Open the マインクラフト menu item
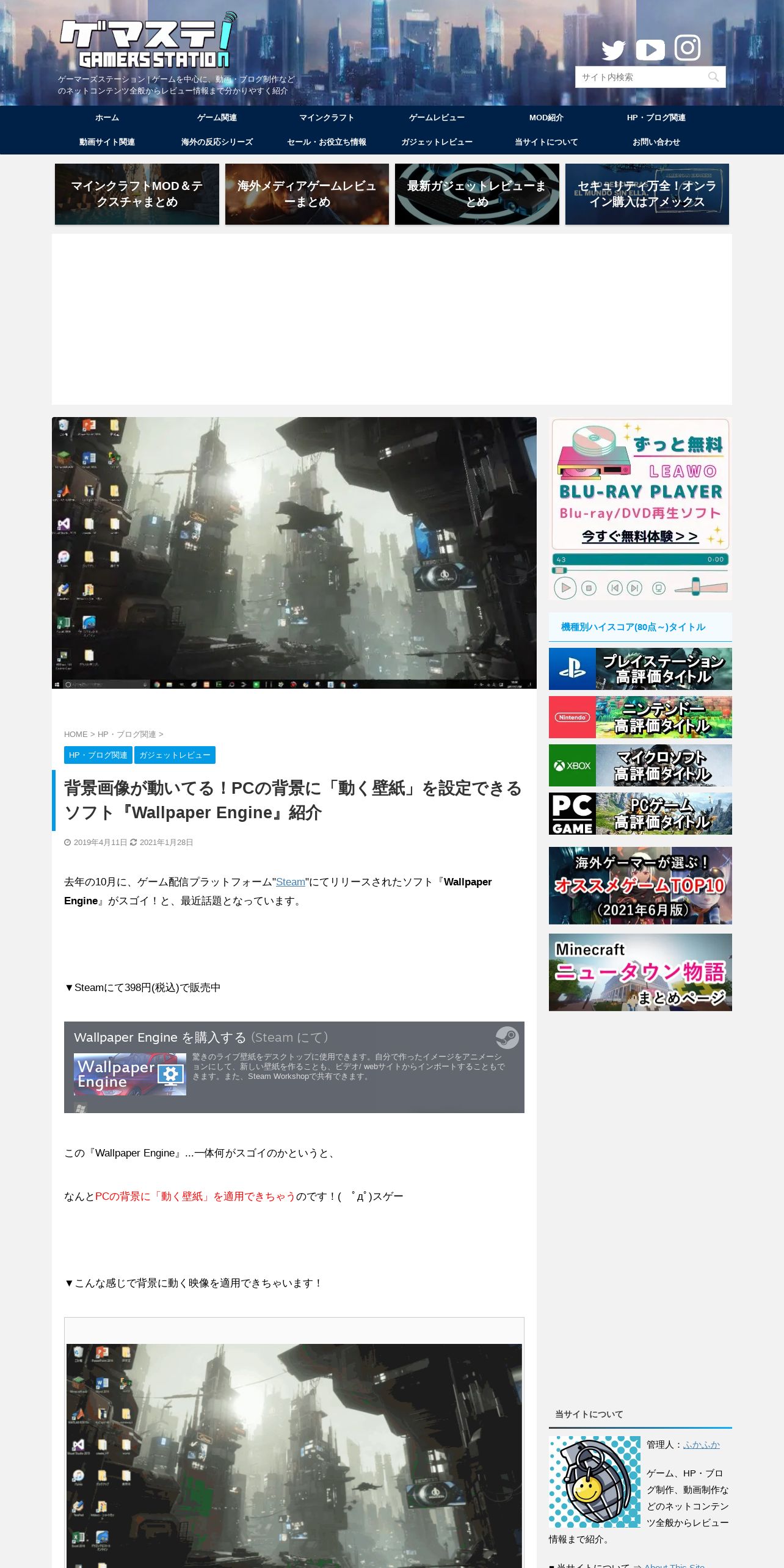The width and height of the screenshot is (784, 1568). 327,118
